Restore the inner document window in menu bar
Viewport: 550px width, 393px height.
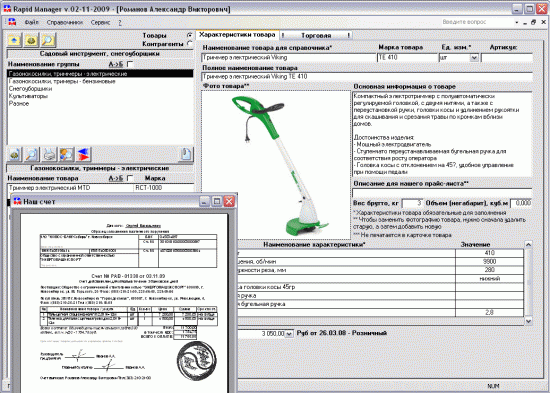[534, 22]
